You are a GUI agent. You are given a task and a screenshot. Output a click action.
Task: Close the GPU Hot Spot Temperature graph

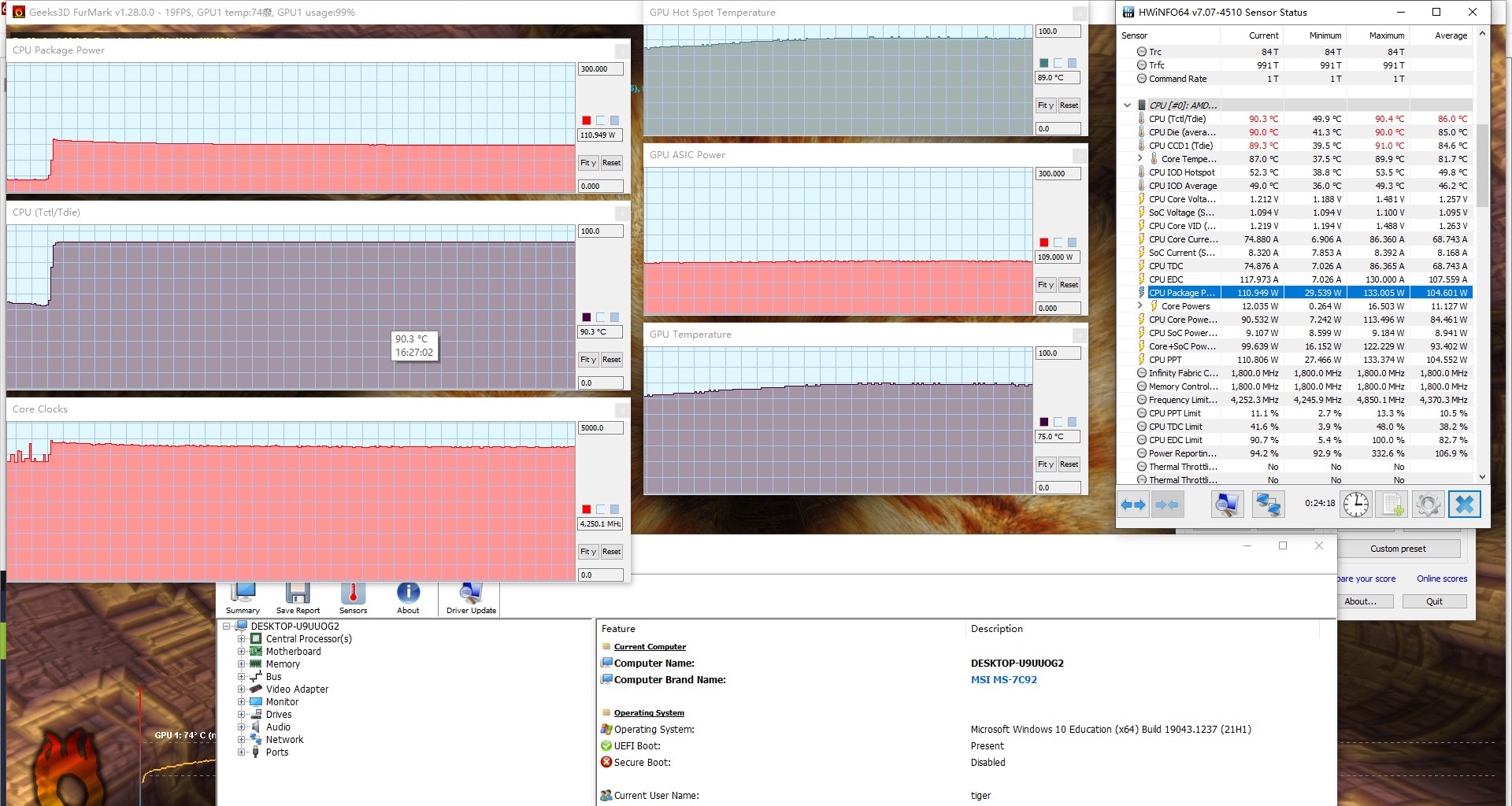click(x=1080, y=13)
